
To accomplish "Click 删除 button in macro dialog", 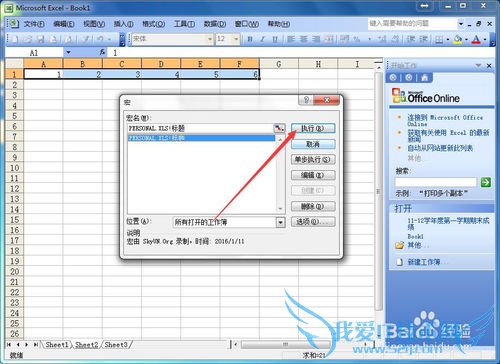I will (313, 206).
